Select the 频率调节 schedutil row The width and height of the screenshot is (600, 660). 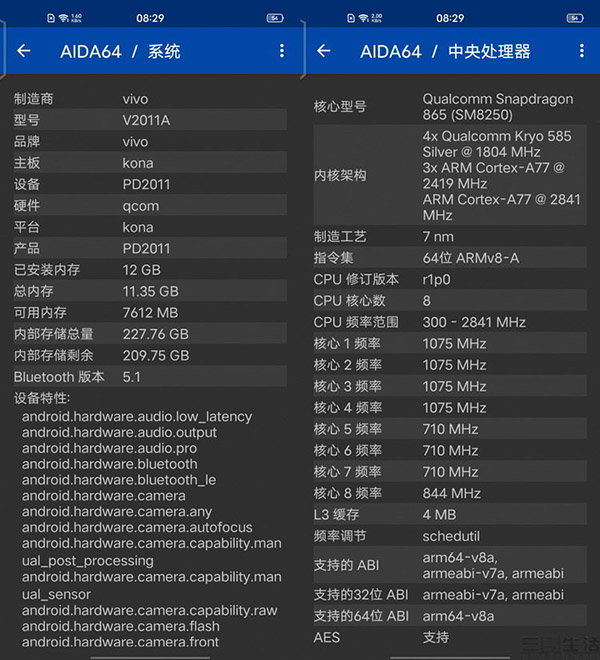pyautogui.click(x=450, y=536)
